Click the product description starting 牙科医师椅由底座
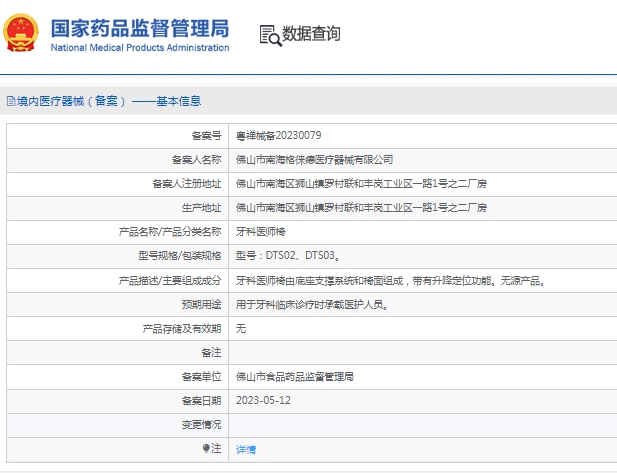 tap(391, 281)
